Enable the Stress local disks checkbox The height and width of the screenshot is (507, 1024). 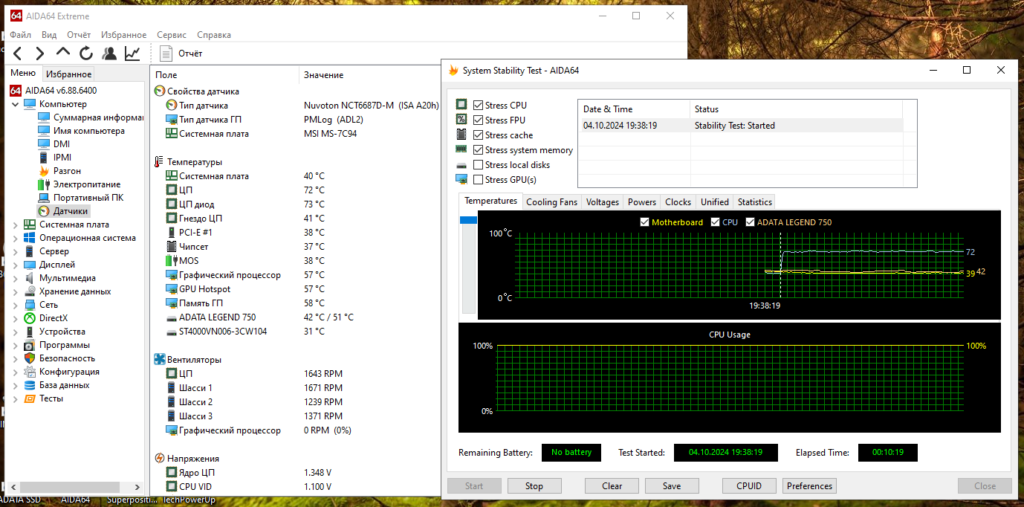click(478, 165)
